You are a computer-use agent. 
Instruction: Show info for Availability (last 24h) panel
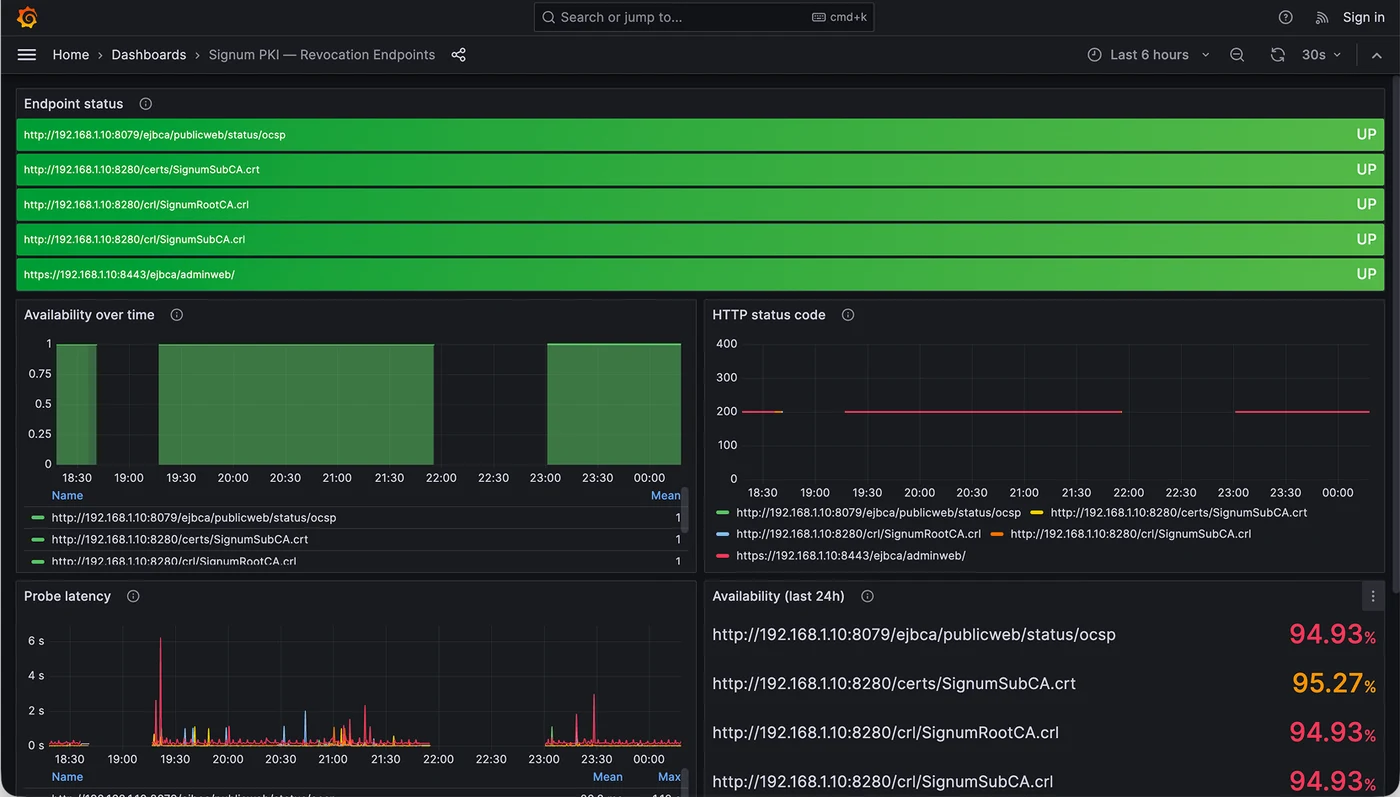click(x=867, y=596)
